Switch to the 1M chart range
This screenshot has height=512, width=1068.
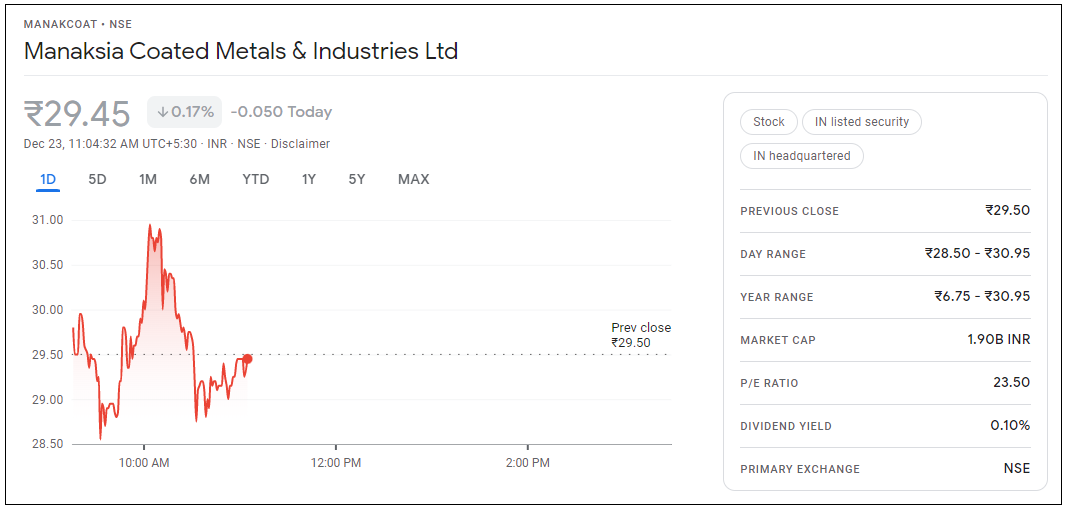(x=148, y=180)
